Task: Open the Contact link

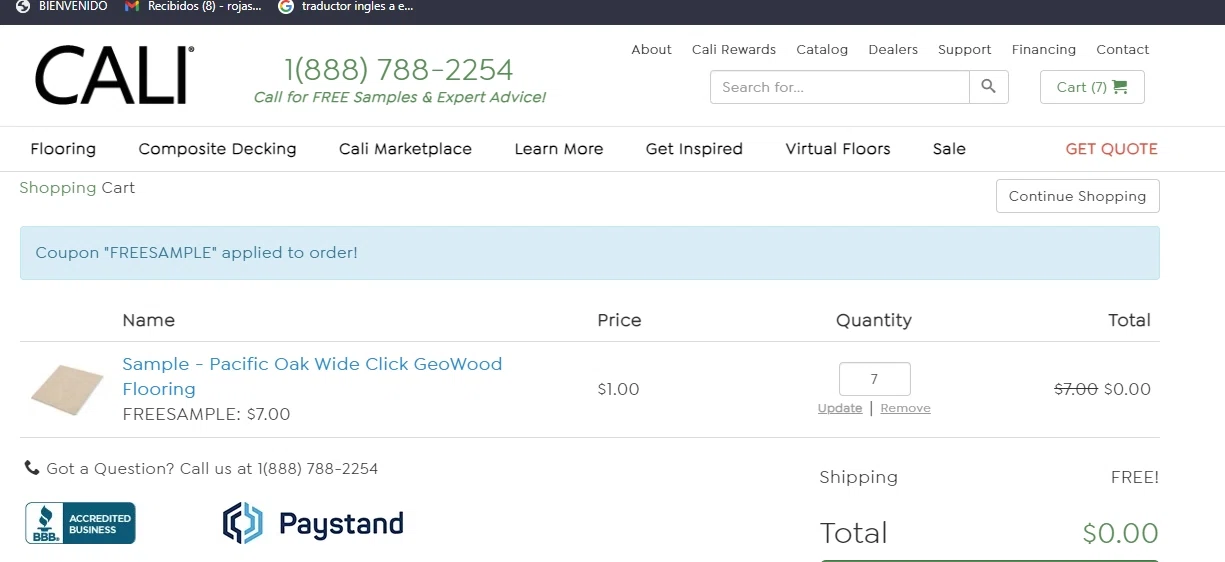Action: pos(1123,49)
